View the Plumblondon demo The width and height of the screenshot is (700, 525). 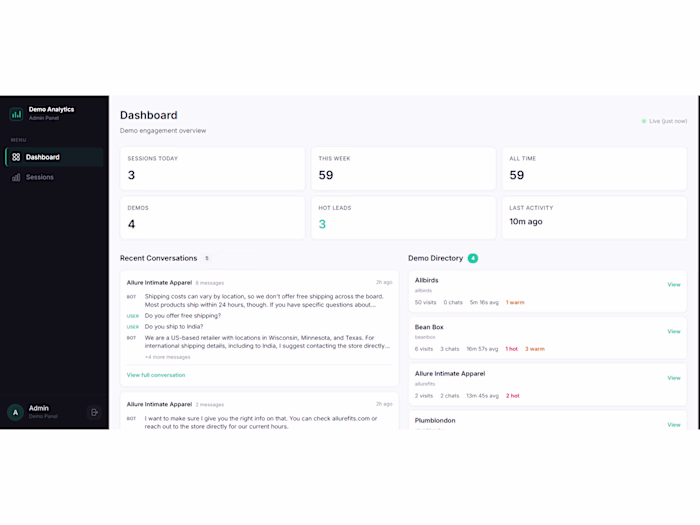[674, 425]
